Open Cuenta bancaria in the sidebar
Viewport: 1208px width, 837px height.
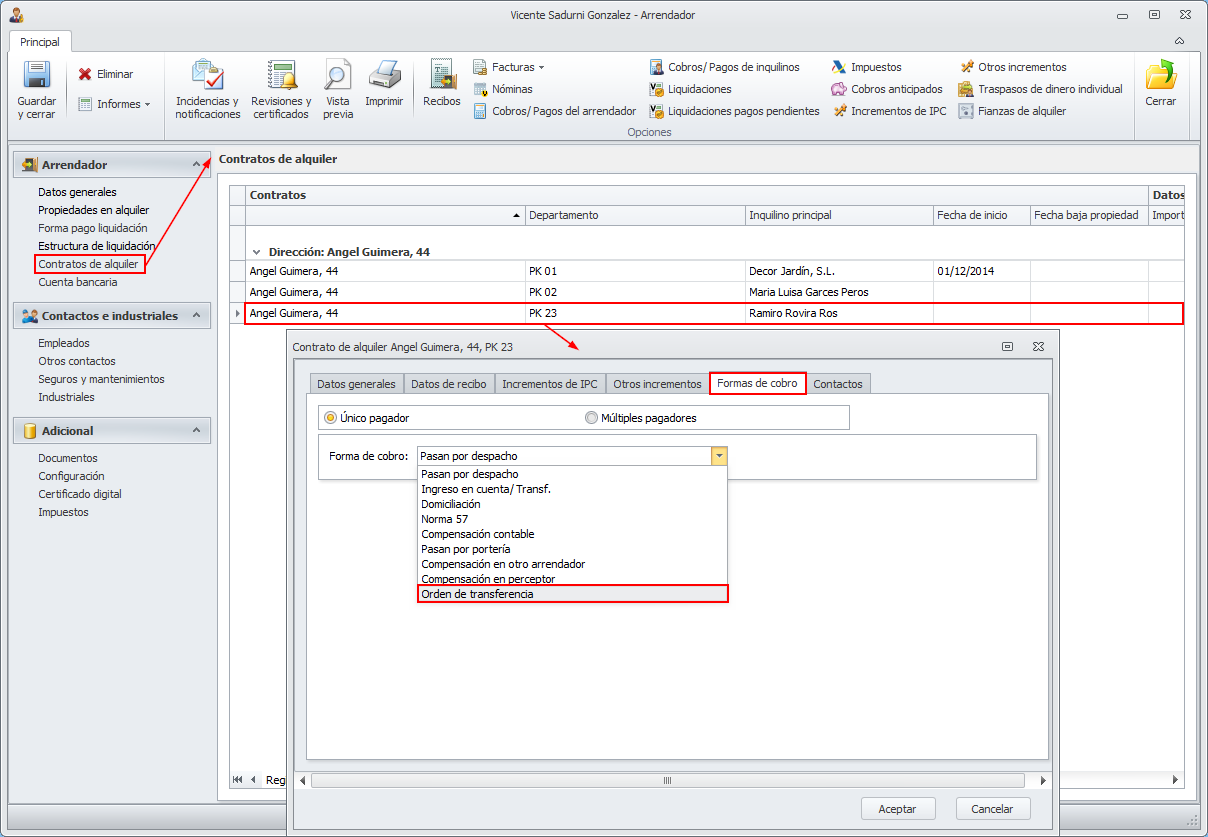tap(78, 282)
